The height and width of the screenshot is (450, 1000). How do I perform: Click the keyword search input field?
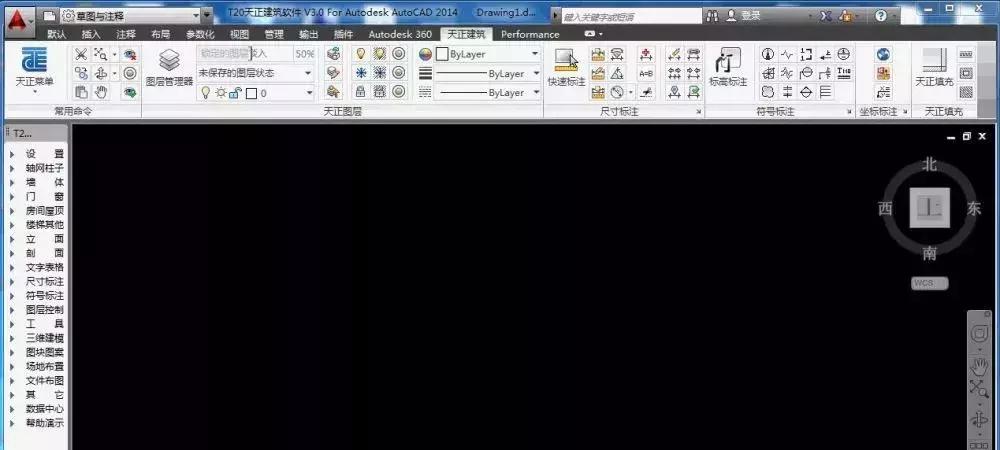[630, 17]
